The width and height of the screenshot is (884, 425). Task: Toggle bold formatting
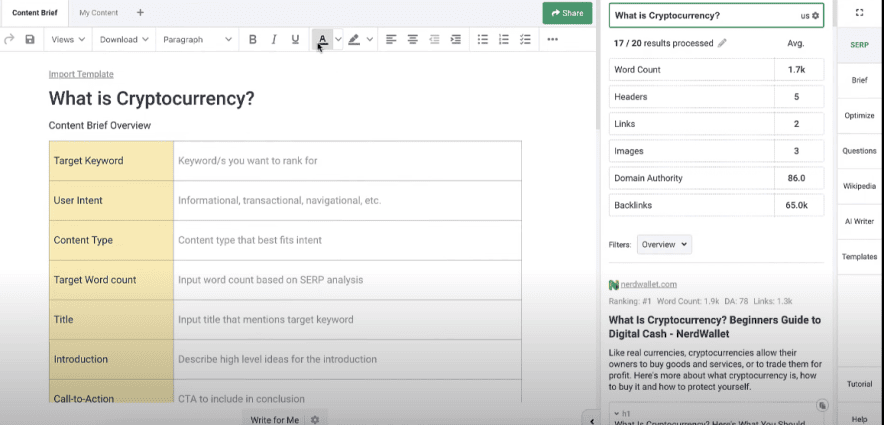coord(252,40)
